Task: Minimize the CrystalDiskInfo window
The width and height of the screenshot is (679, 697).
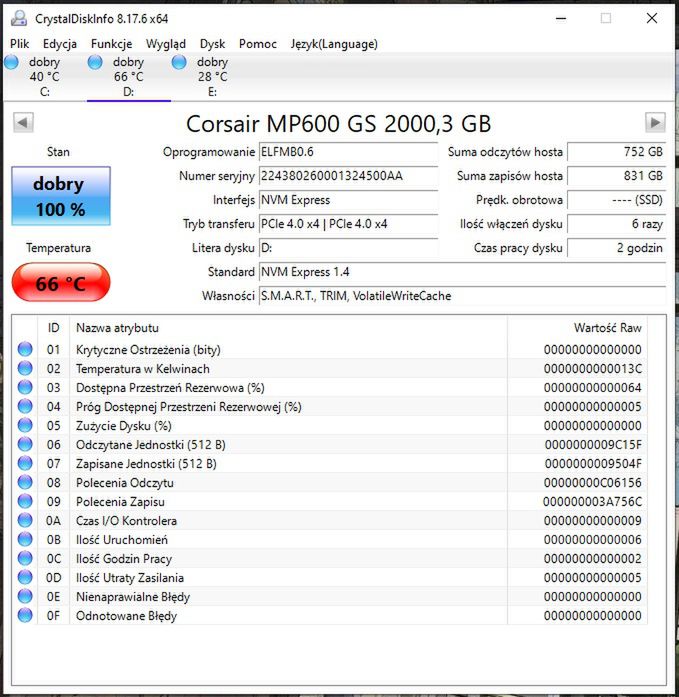Action: tap(561, 18)
